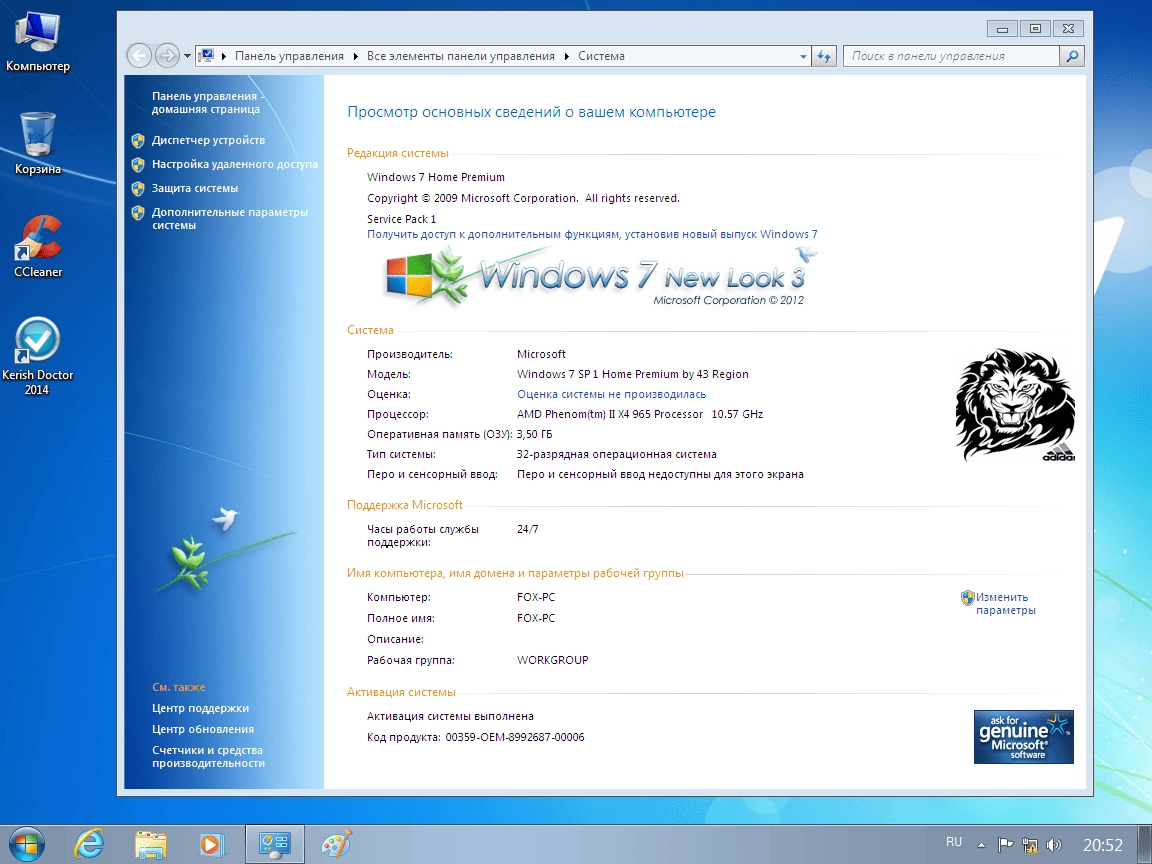Image resolution: width=1152 pixels, height=864 pixels.
Task: Open Панель управления домашняя страница link
Action: tap(208, 103)
